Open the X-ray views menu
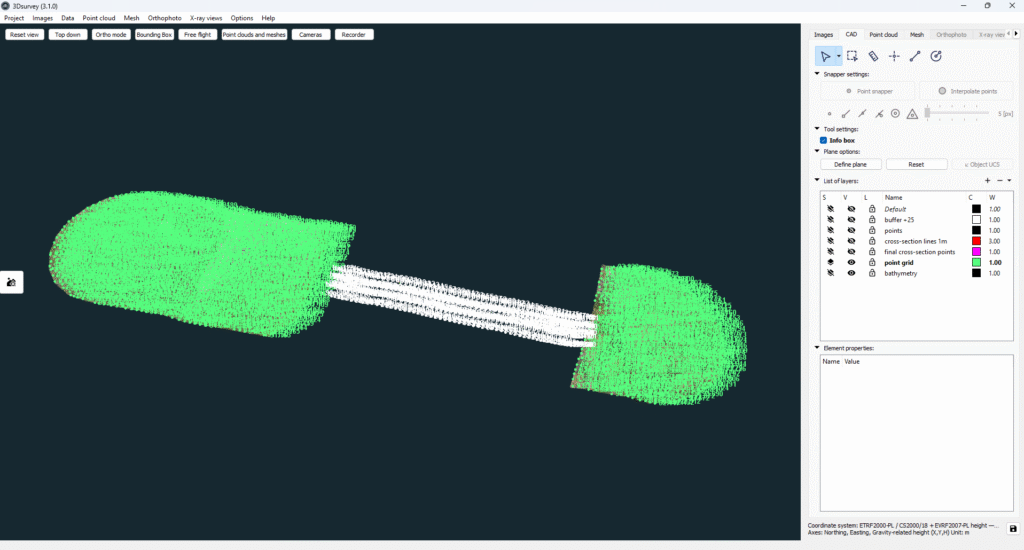 [206, 18]
